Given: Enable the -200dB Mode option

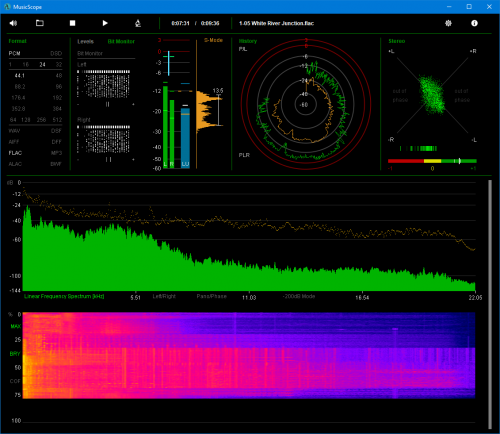Looking at the screenshot, I should click(x=299, y=296).
